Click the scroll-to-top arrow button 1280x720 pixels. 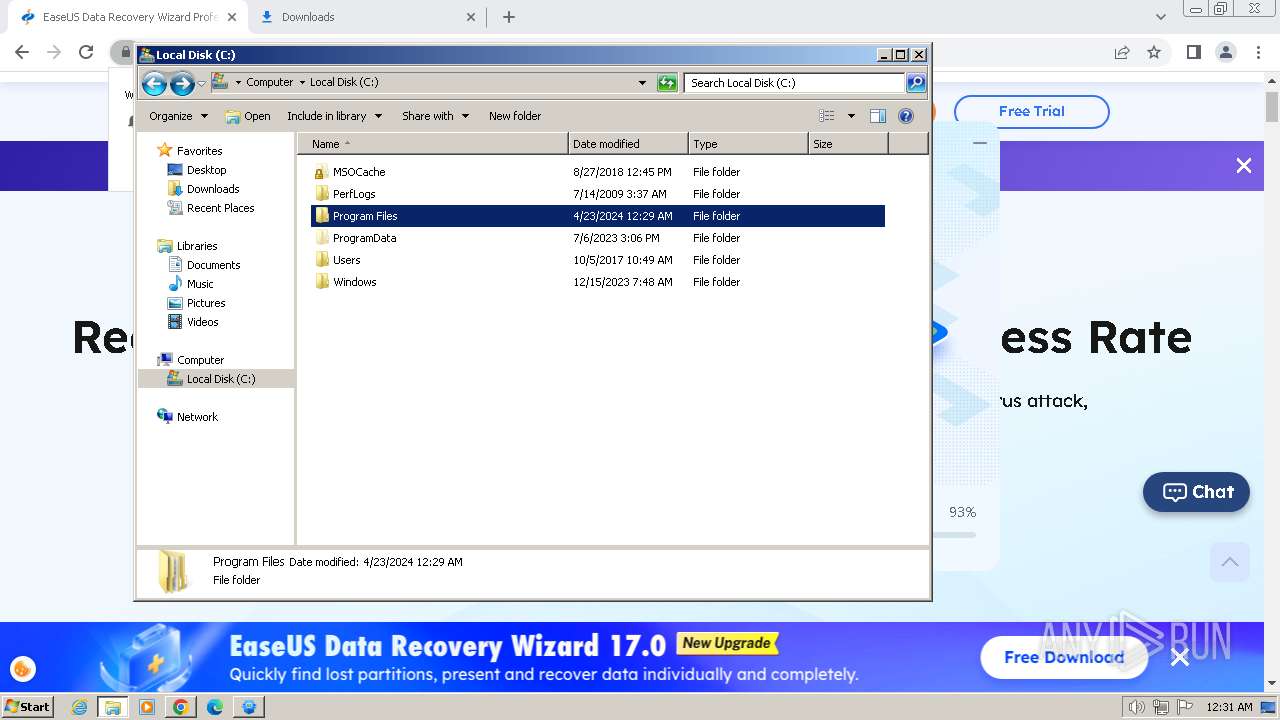[1230, 562]
